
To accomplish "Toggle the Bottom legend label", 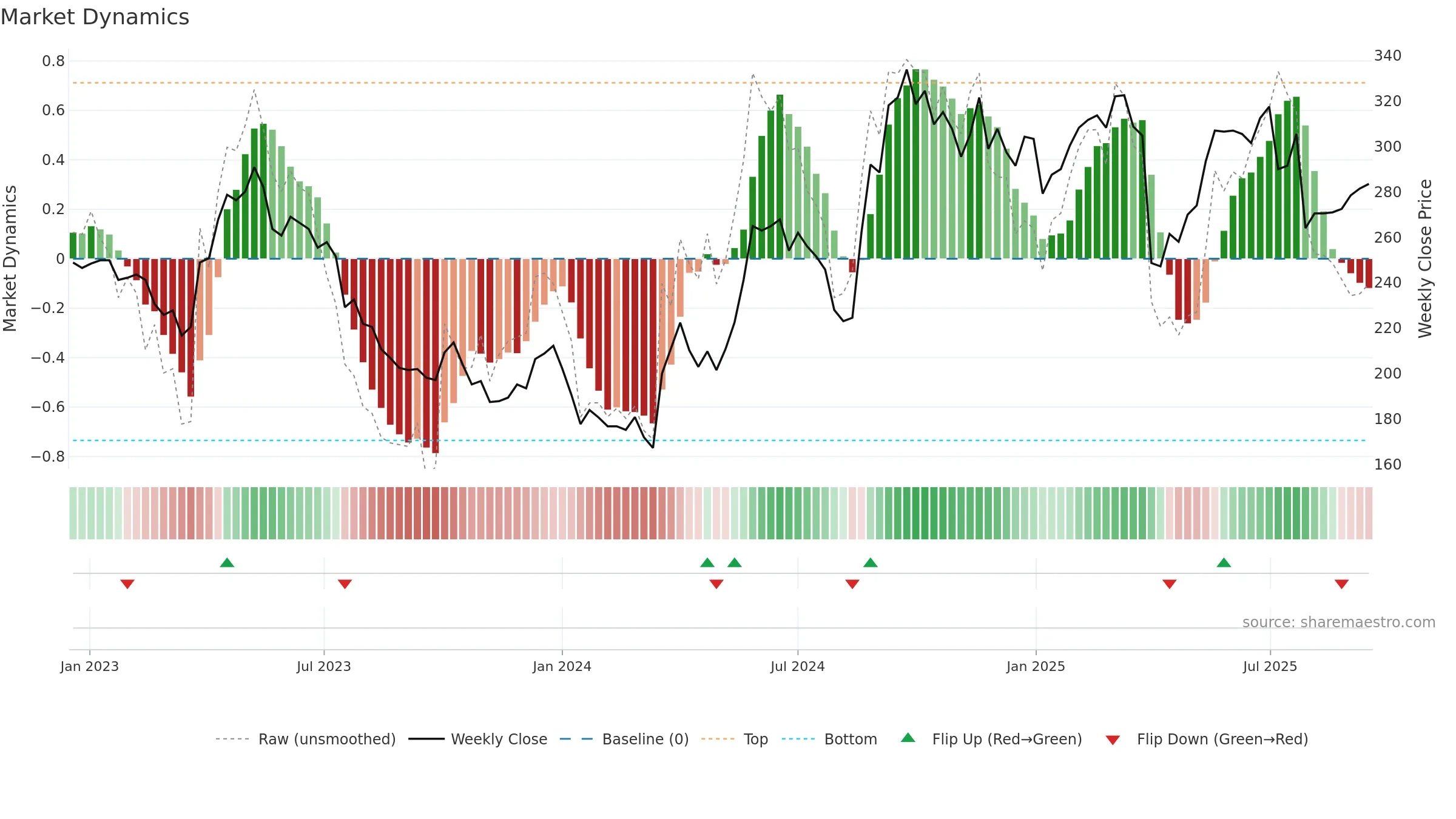I will point(851,739).
